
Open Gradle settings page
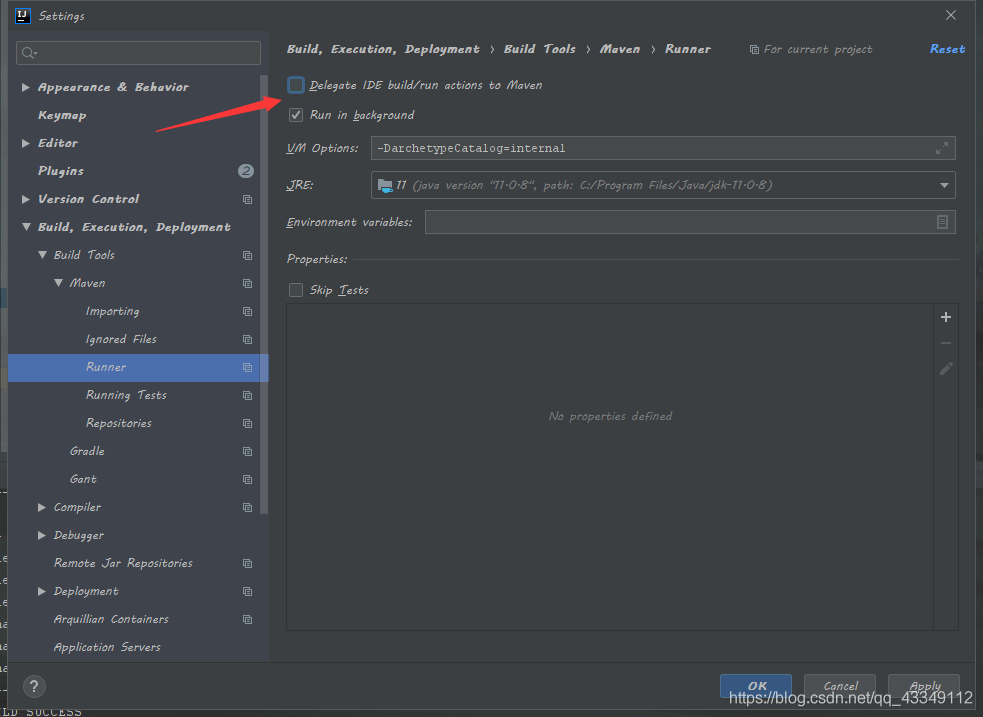(87, 451)
